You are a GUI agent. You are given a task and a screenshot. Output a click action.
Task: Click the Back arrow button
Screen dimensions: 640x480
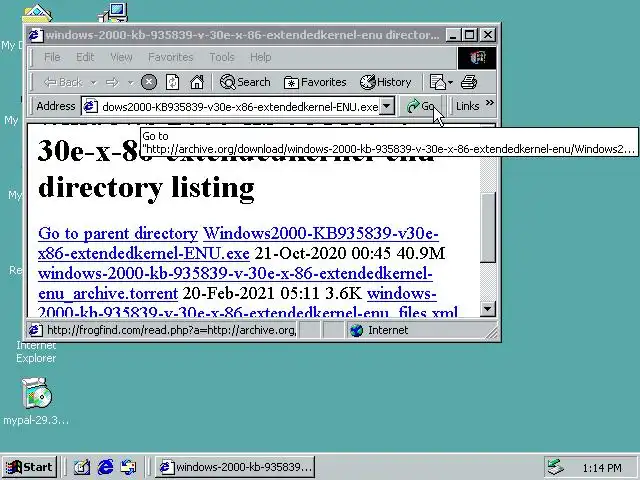(x=62, y=82)
